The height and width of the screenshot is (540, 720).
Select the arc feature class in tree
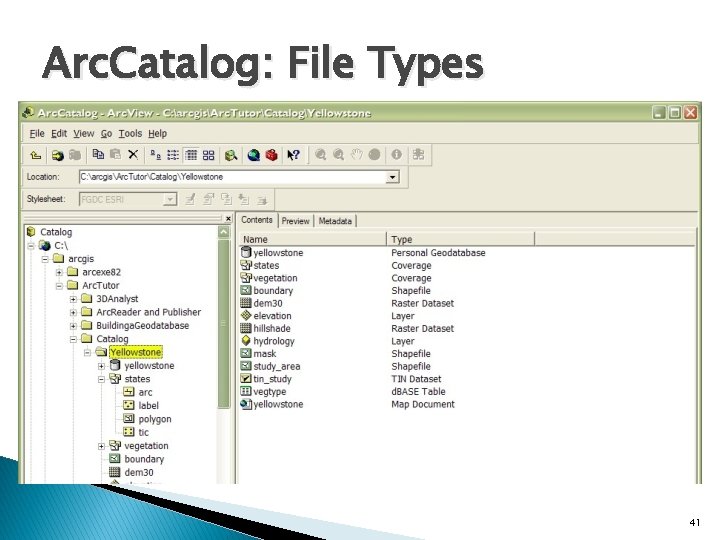click(x=145, y=393)
